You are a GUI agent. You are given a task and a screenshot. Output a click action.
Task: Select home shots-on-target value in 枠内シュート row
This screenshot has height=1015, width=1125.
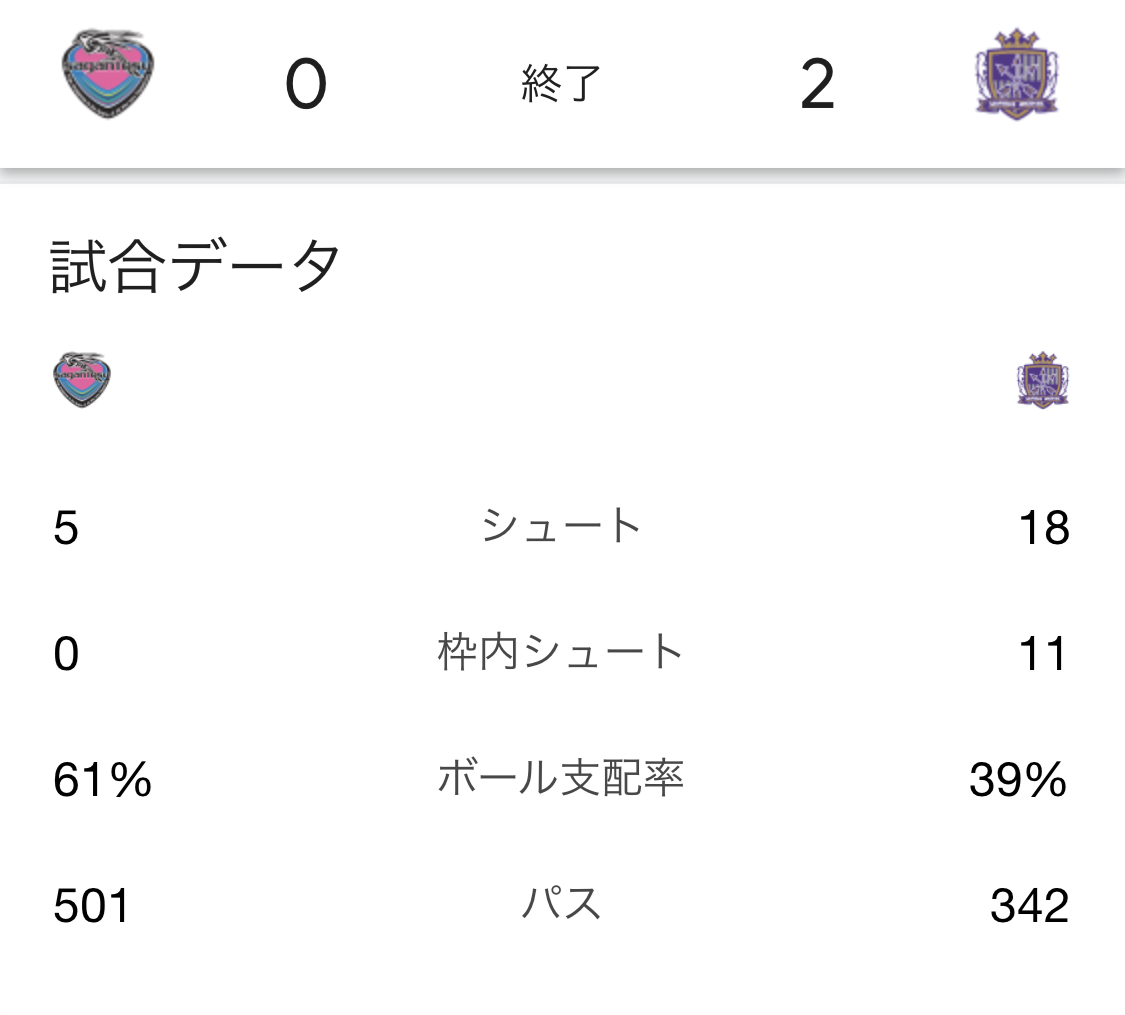point(66,655)
